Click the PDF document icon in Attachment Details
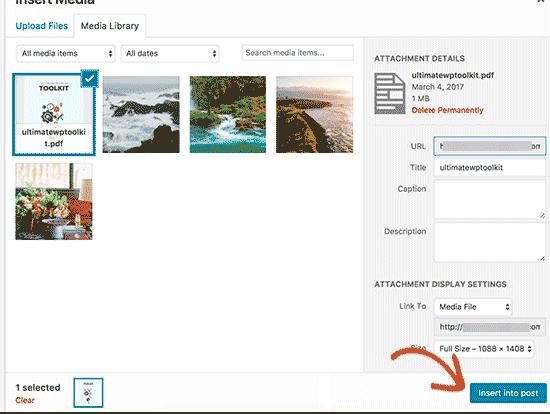 (x=390, y=93)
